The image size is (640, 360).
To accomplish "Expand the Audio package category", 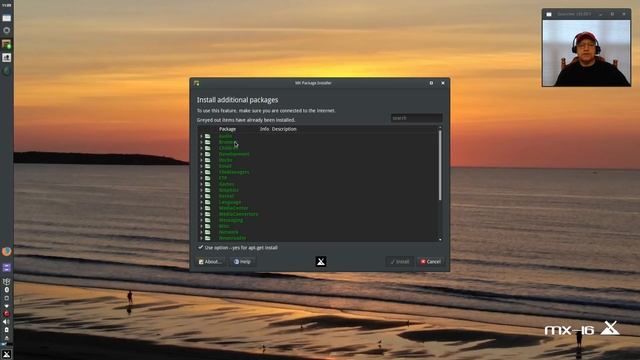I will tap(201, 136).
